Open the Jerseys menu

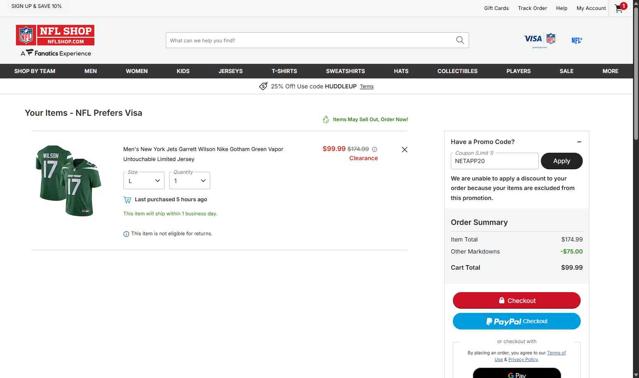(x=231, y=71)
